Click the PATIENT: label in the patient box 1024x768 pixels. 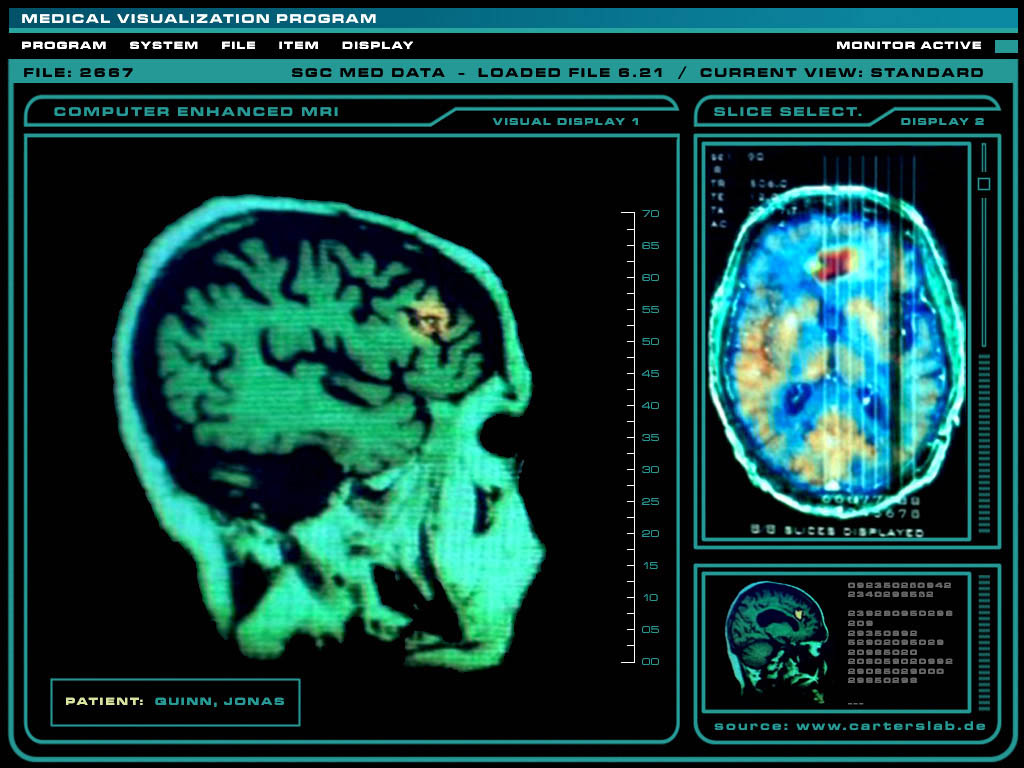(104, 701)
